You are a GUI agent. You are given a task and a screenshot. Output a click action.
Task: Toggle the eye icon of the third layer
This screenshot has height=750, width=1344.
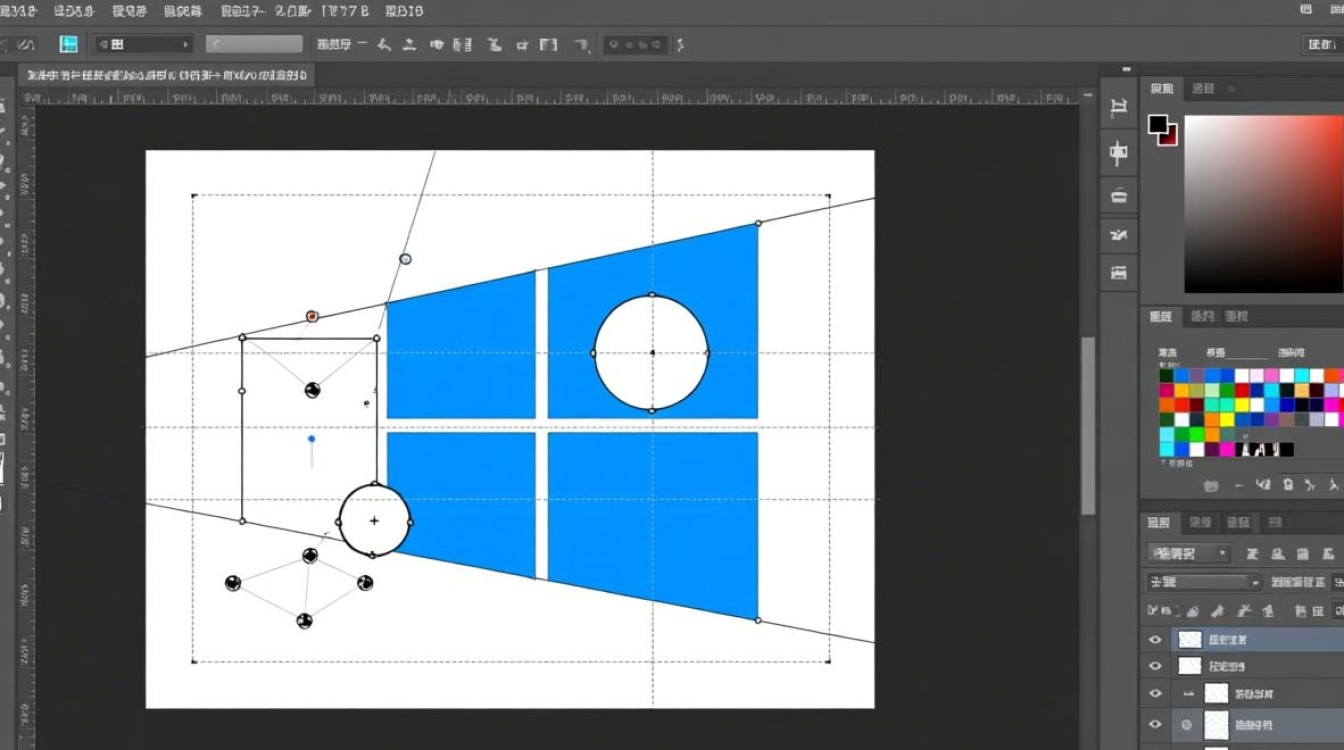(x=1156, y=693)
